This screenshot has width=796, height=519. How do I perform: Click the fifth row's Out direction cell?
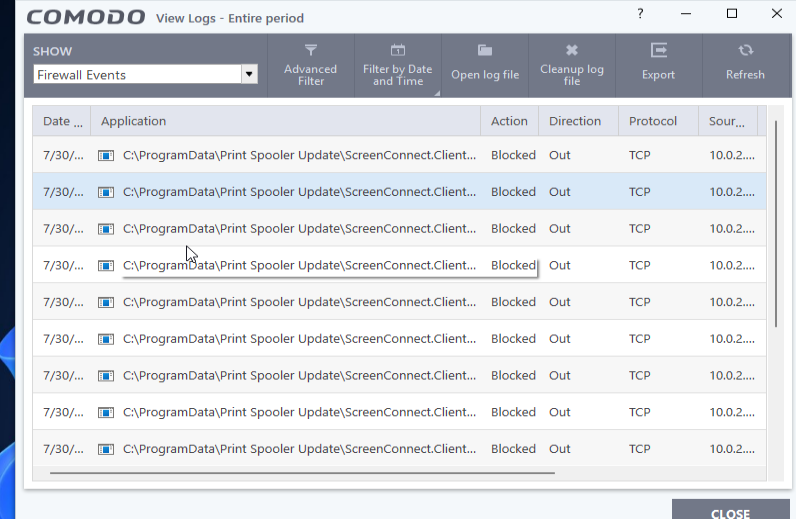(x=559, y=302)
